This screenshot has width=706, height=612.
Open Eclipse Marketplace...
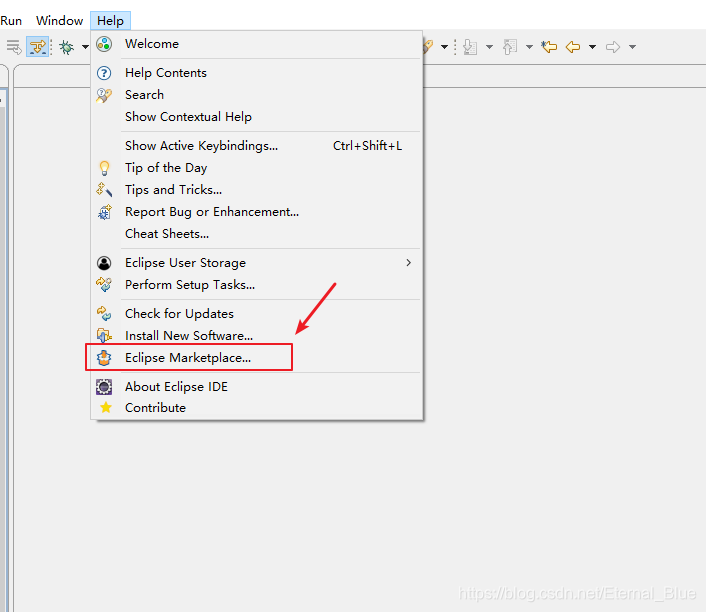click(x=257, y=358)
